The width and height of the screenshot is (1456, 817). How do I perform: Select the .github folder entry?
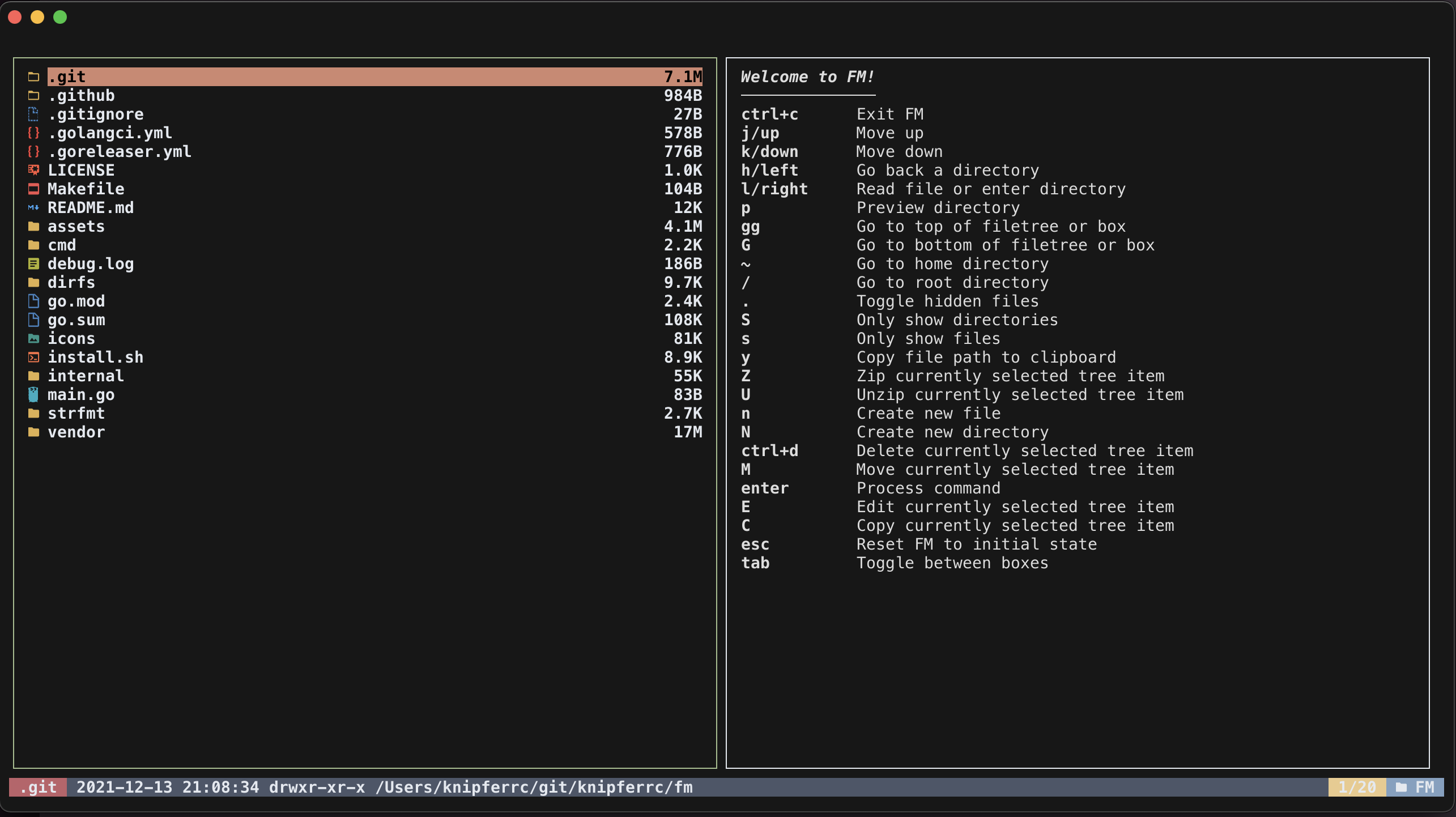point(81,95)
